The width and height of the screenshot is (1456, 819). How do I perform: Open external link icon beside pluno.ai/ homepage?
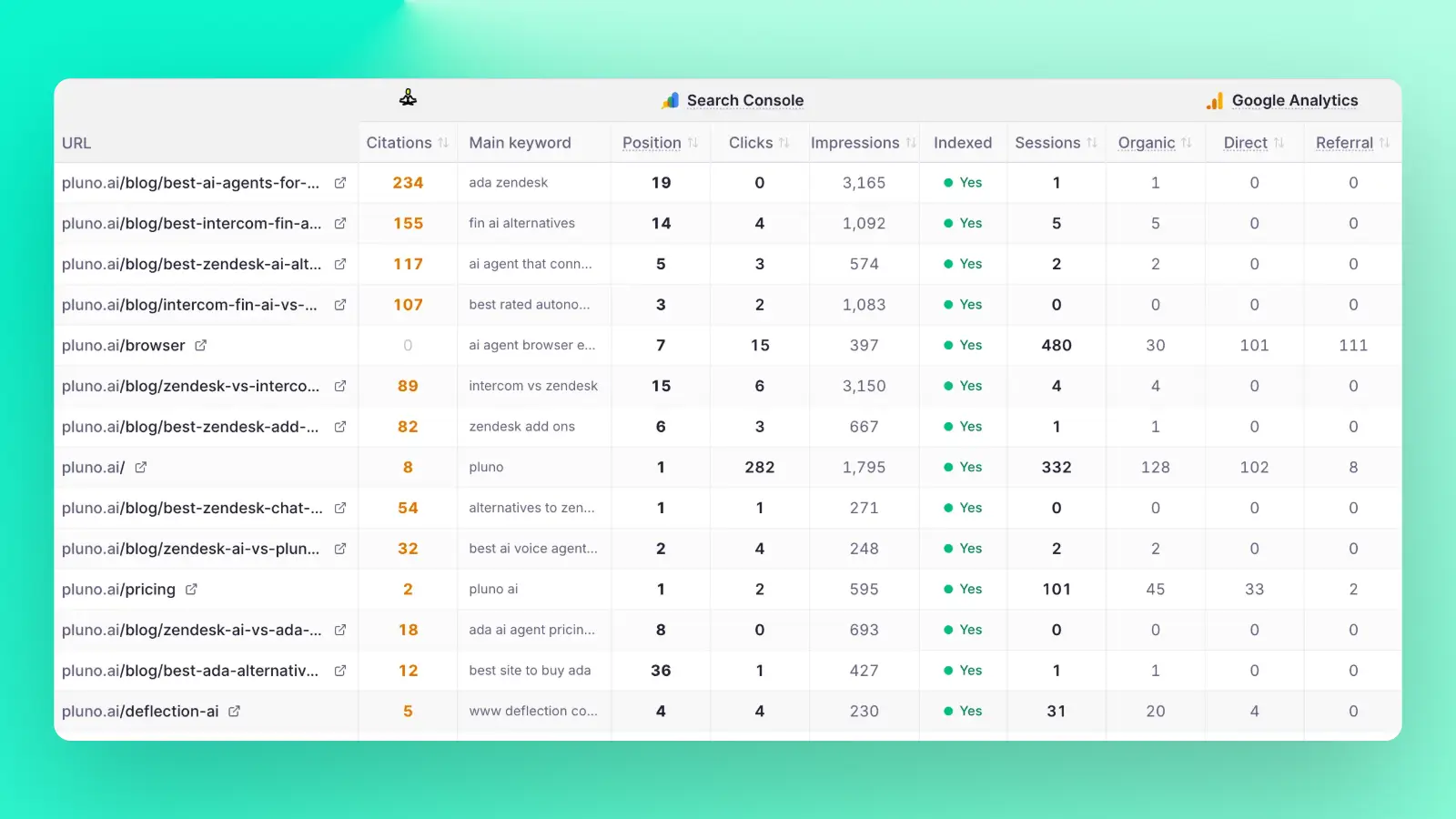[x=141, y=467]
